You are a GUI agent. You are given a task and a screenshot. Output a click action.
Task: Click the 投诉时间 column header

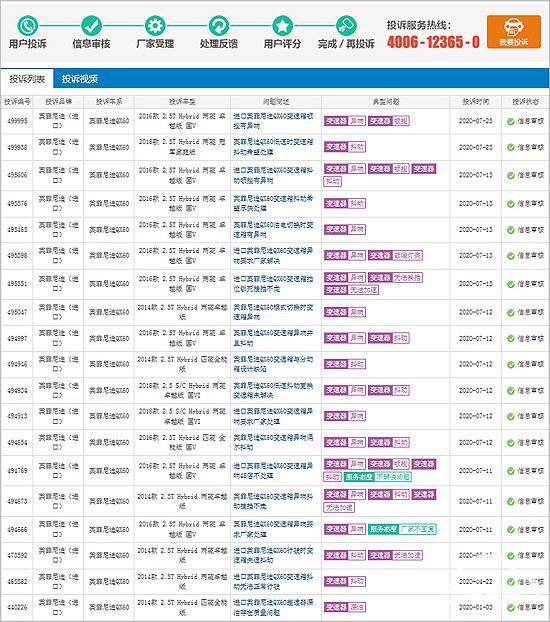click(475, 102)
